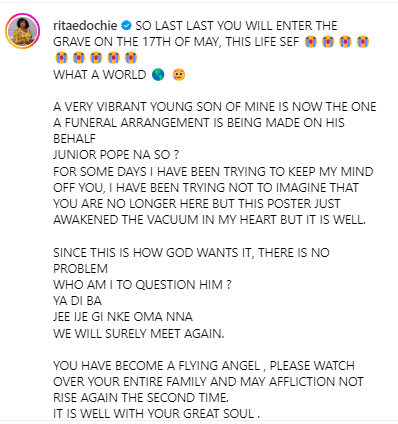Click the first emoji in the five-crying-face row
Image resolution: width=398 pixels, height=424 pixels.
[x=61, y=58]
